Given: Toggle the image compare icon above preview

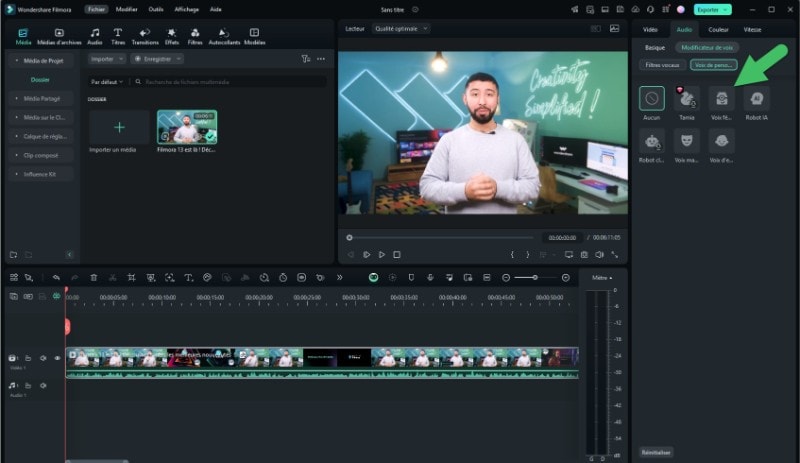Looking at the screenshot, I should click(615, 29).
